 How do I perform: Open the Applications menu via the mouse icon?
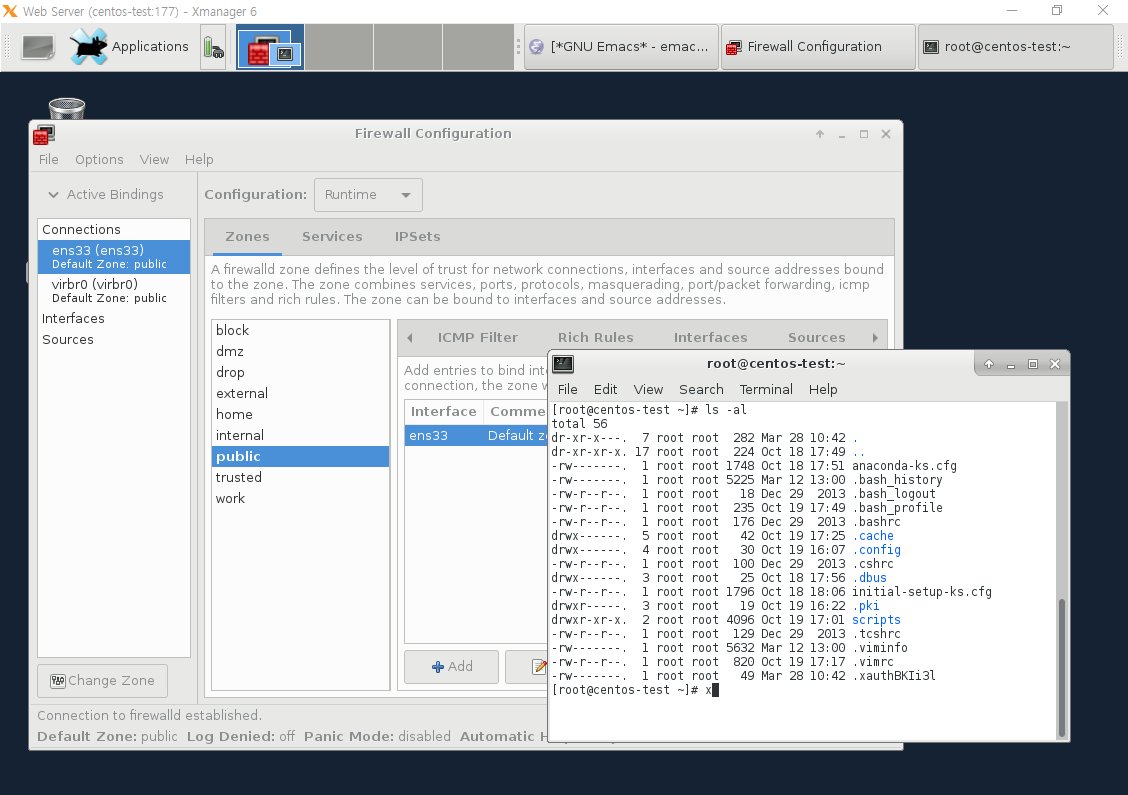click(x=88, y=46)
